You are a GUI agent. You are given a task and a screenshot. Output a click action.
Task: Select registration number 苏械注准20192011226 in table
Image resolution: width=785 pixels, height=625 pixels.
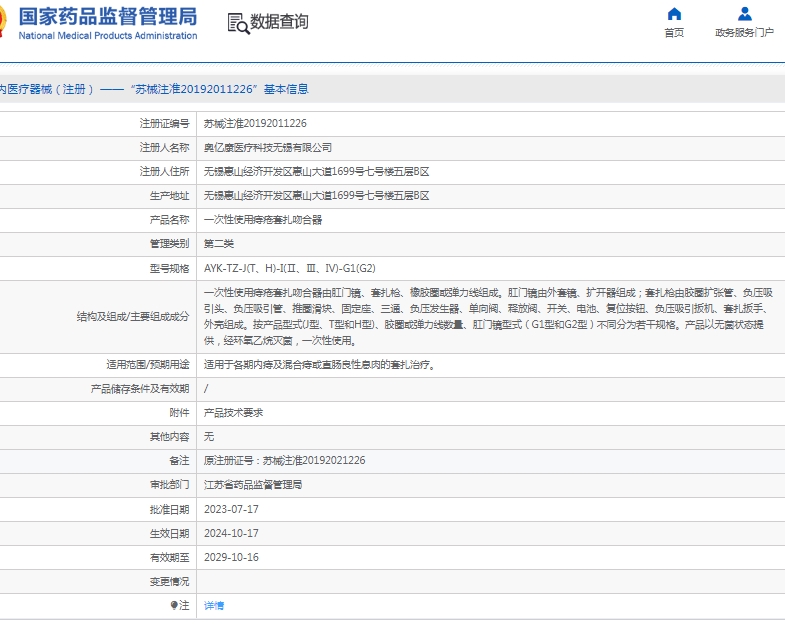[255, 124]
